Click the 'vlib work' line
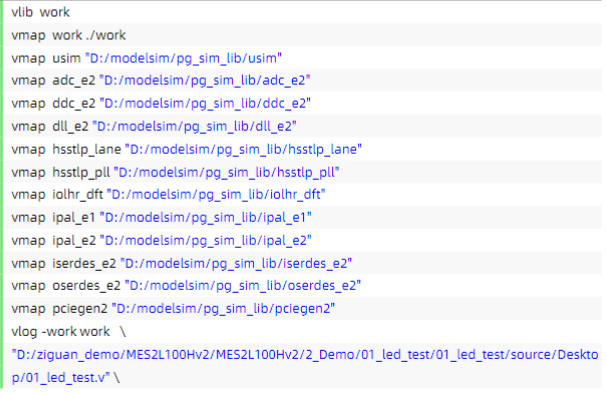 click(41, 12)
